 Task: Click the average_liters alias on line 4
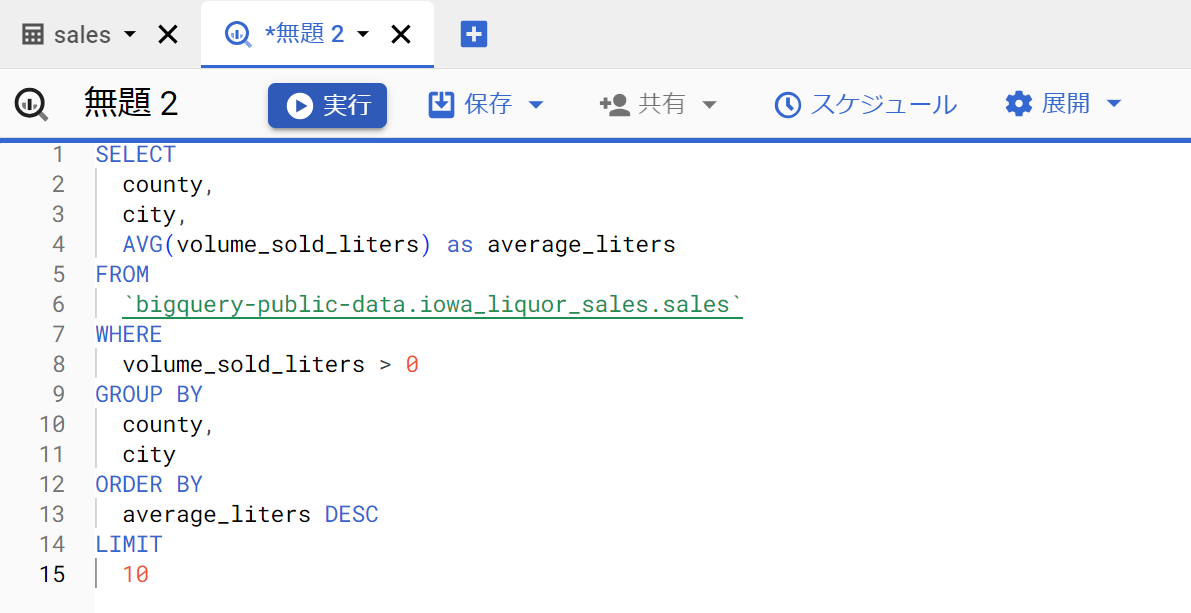click(x=581, y=245)
